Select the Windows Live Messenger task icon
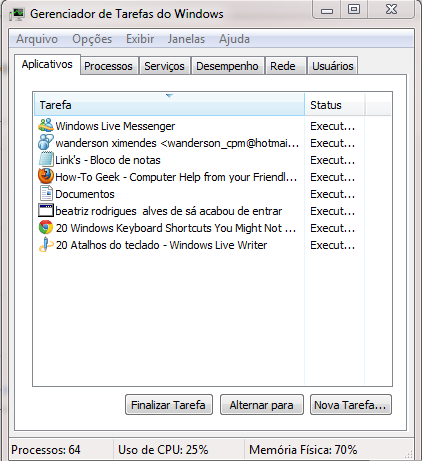Image resolution: width=422 pixels, height=461 pixels. tap(46, 125)
